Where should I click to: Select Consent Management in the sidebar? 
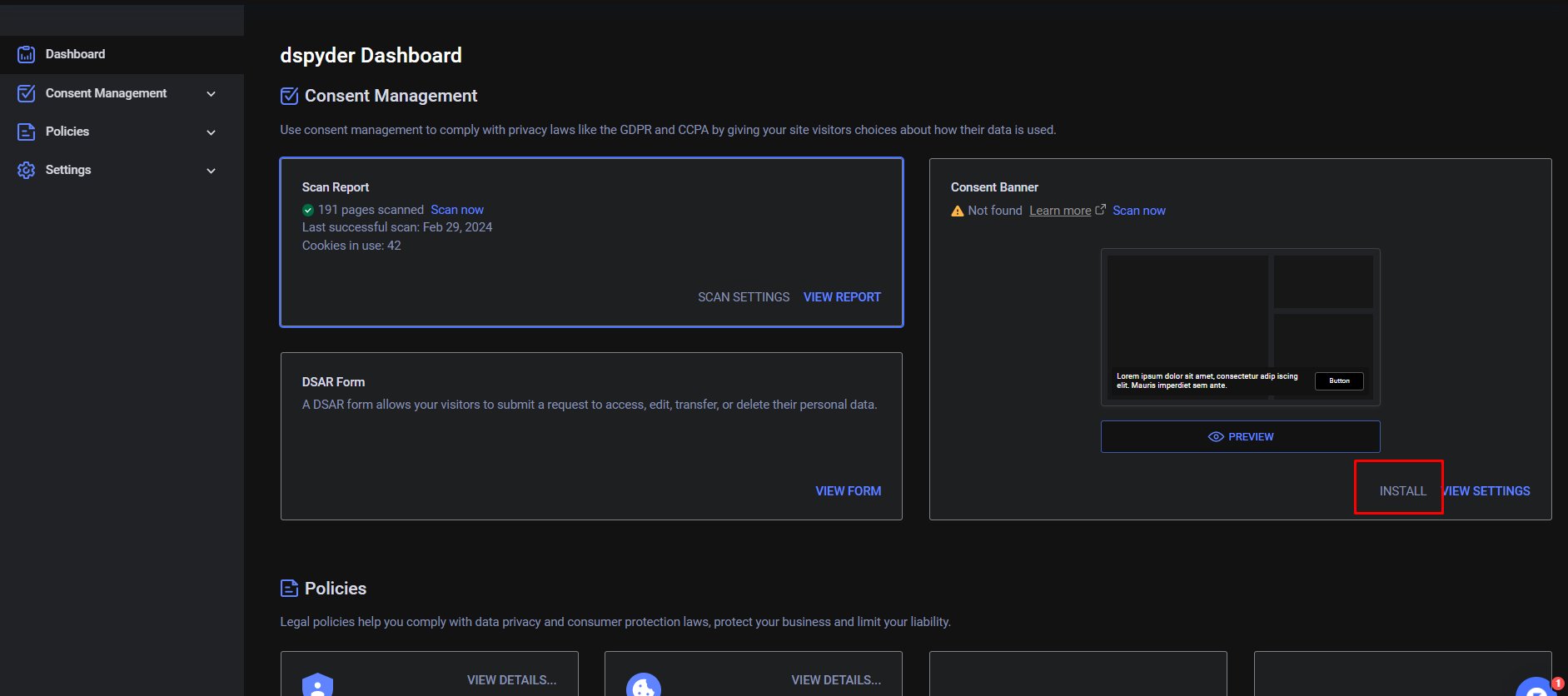[x=122, y=93]
